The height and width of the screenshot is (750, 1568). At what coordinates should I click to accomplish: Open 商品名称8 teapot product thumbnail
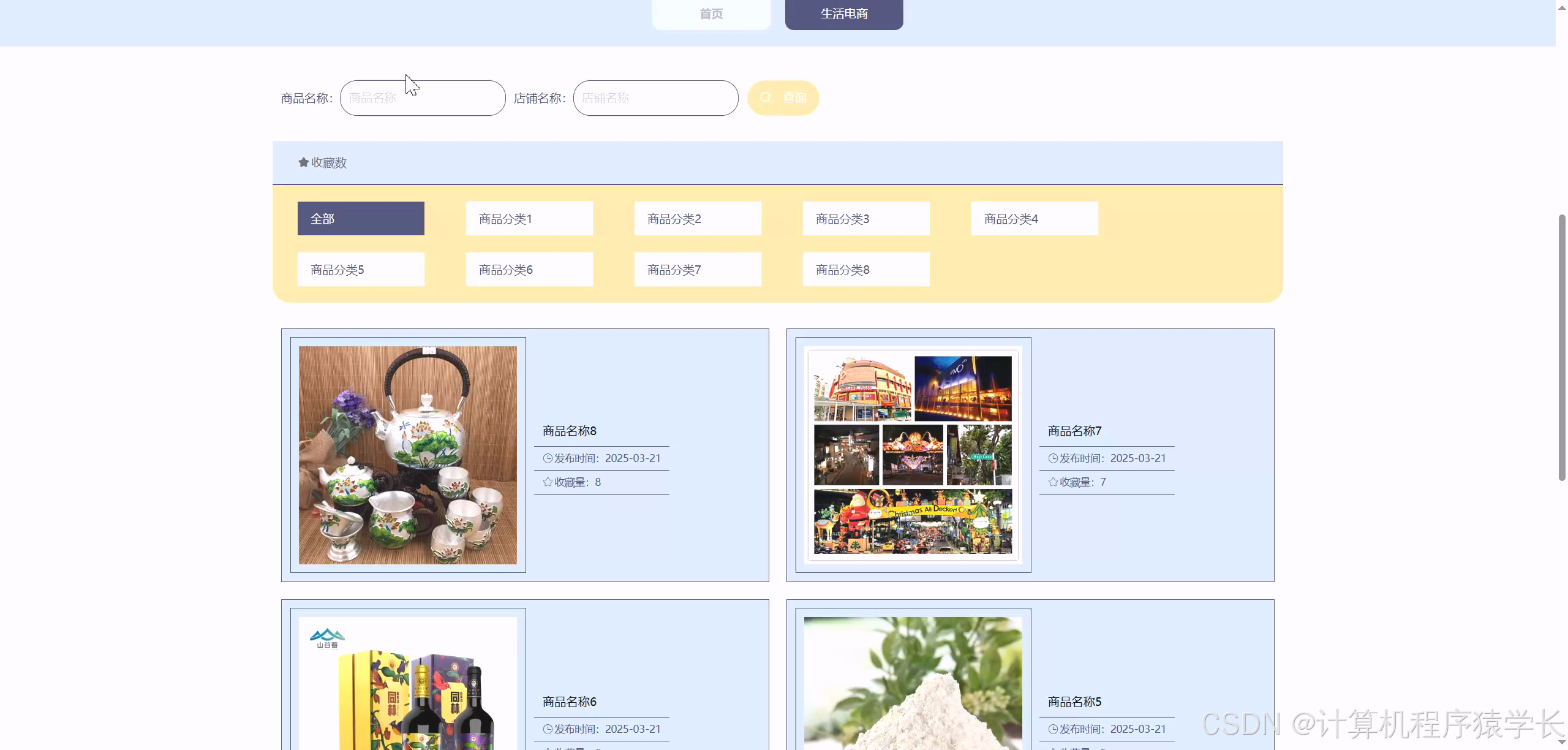tap(408, 455)
